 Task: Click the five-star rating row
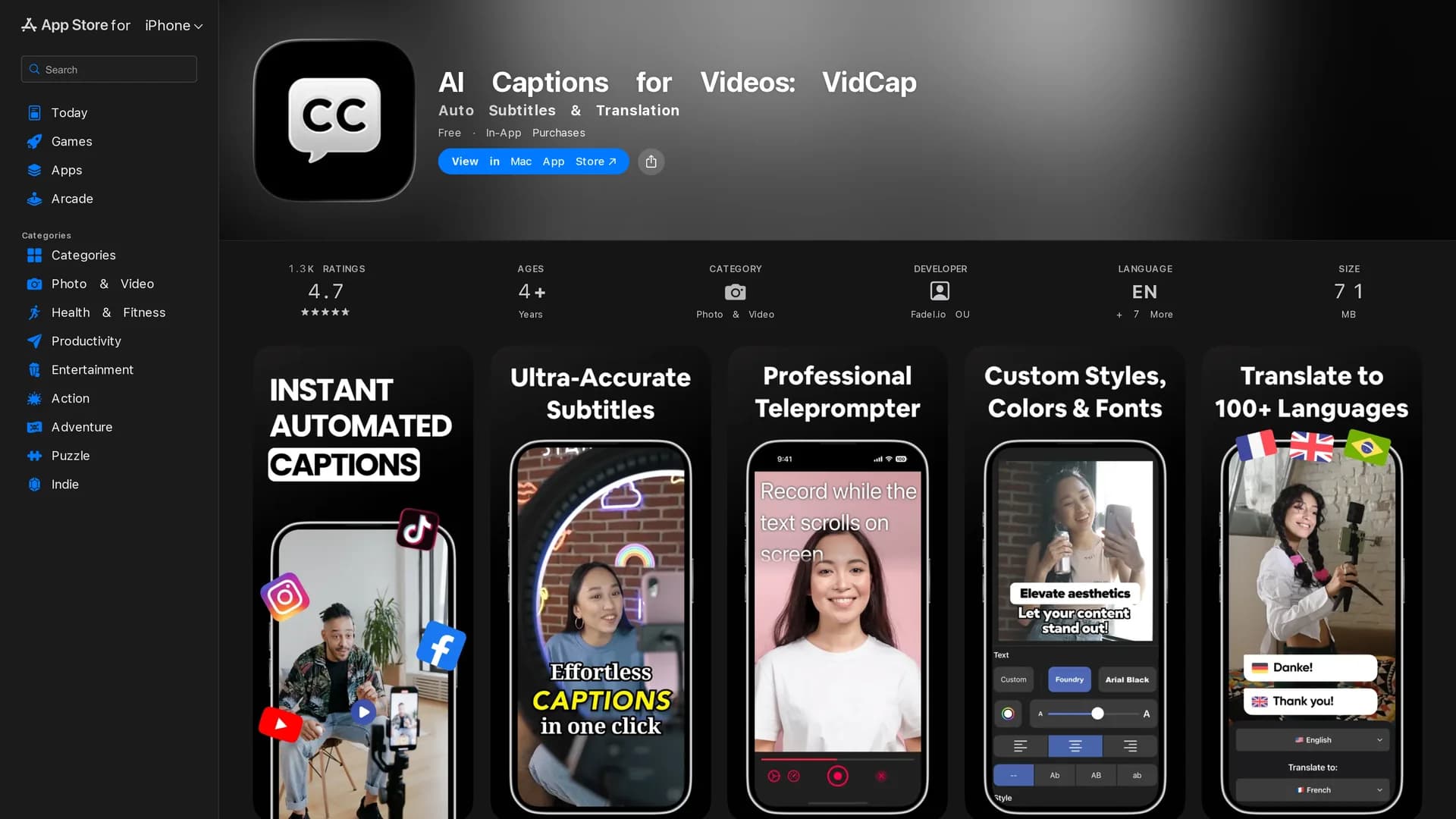[x=325, y=312]
